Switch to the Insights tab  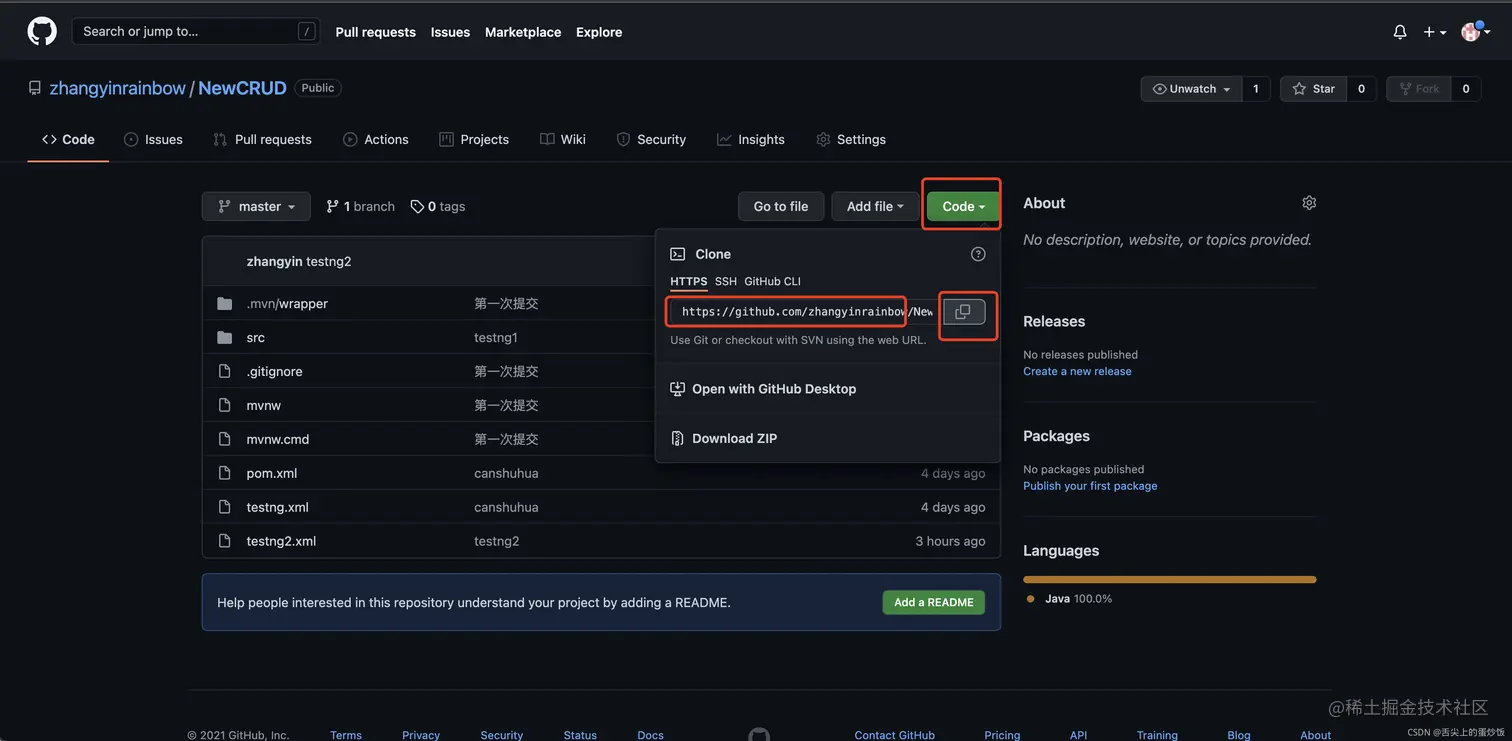tap(751, 139)
